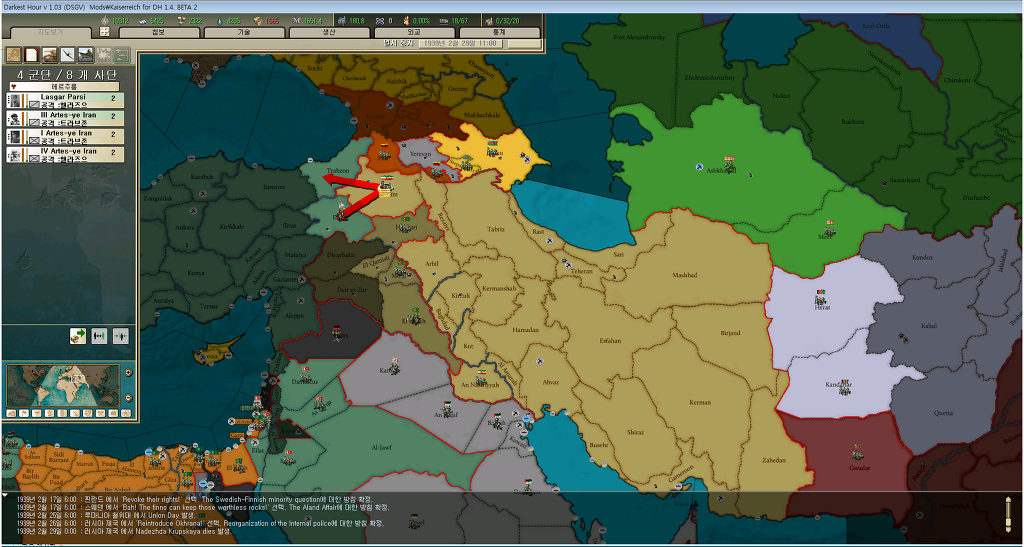Screen dimensions: 1024x547
Task: Zoom out using the minimap minus button
Action: tap(128, 398)
